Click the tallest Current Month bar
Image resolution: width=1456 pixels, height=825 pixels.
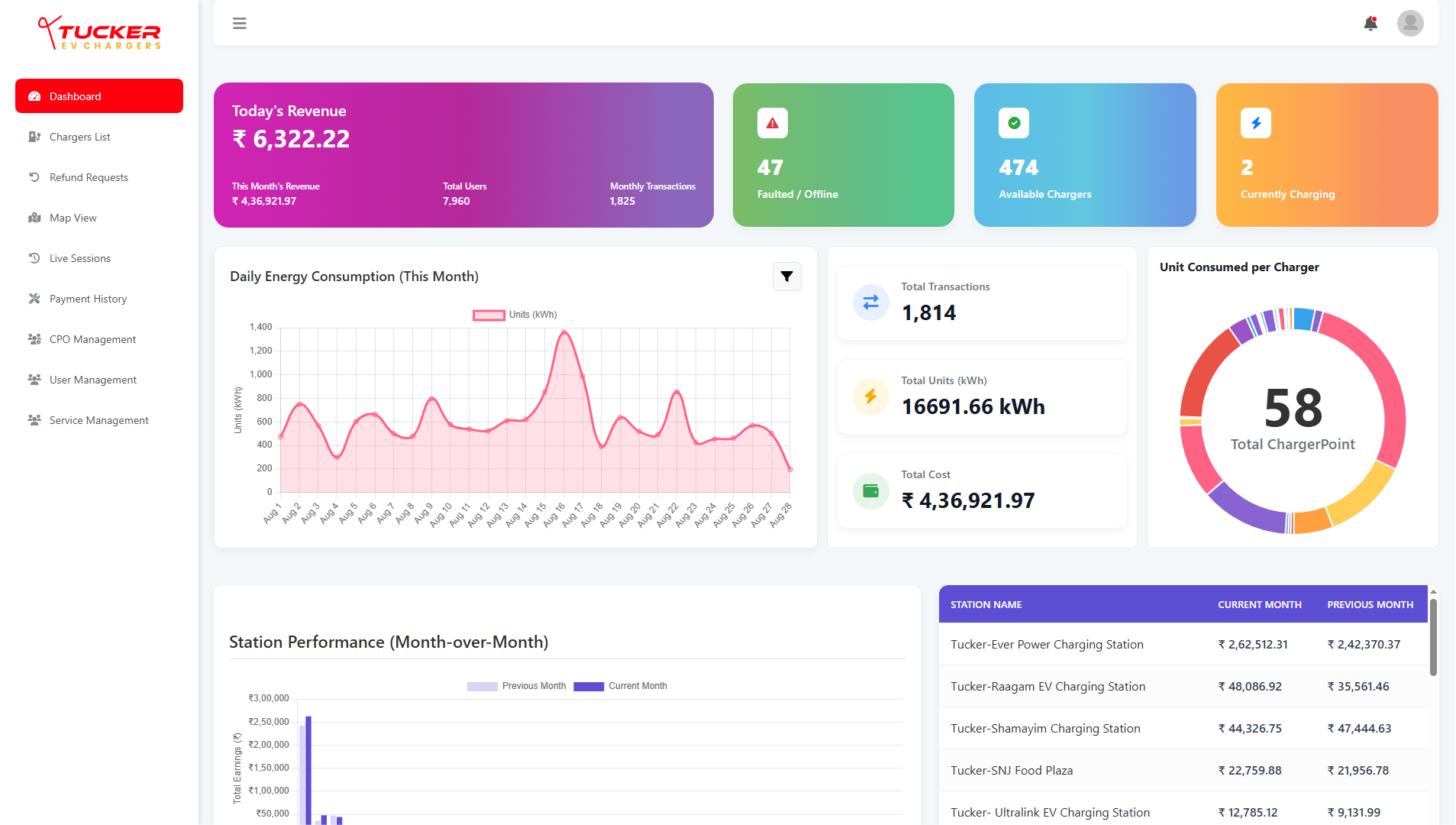(308, 770)
